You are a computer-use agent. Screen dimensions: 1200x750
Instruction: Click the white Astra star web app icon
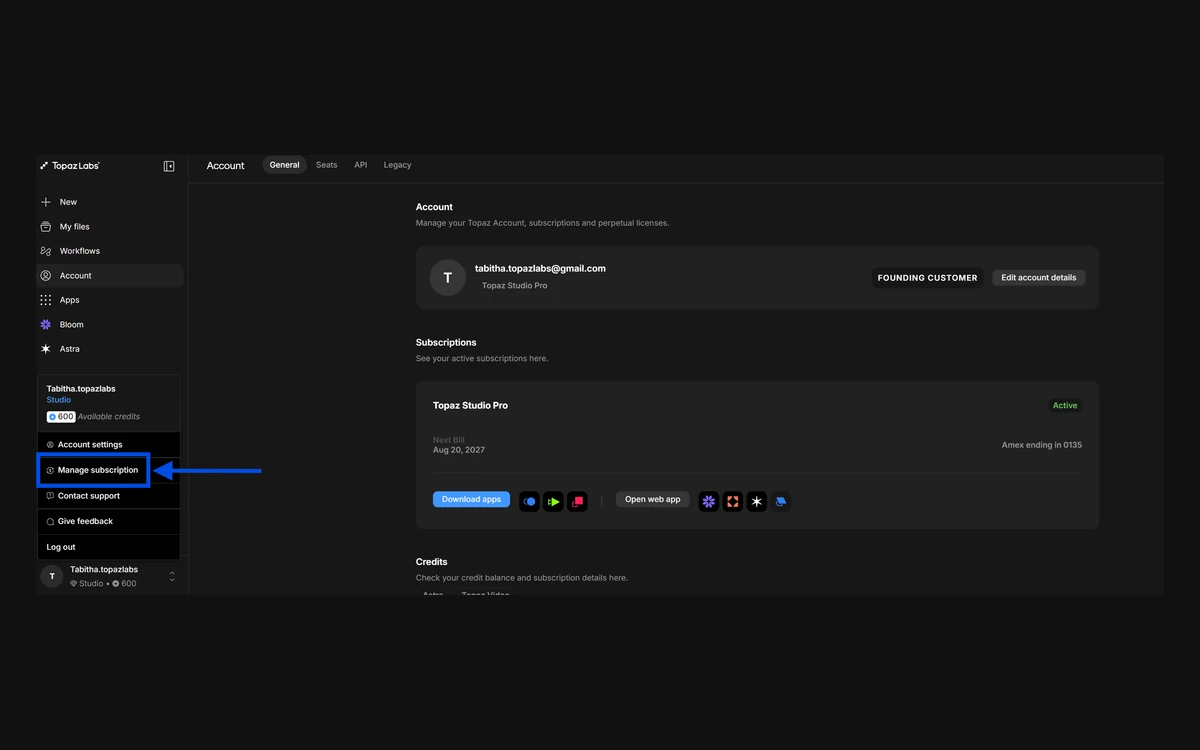(757, 501)
